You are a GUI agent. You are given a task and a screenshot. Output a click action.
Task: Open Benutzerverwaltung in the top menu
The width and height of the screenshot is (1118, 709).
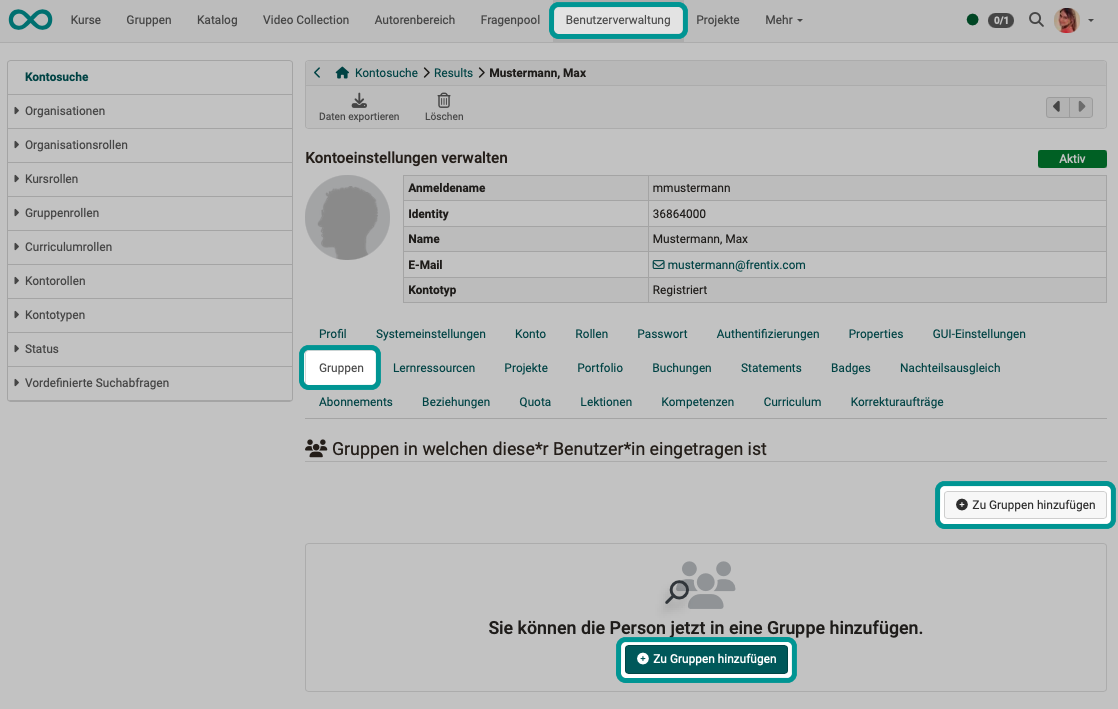pos(617,19)
